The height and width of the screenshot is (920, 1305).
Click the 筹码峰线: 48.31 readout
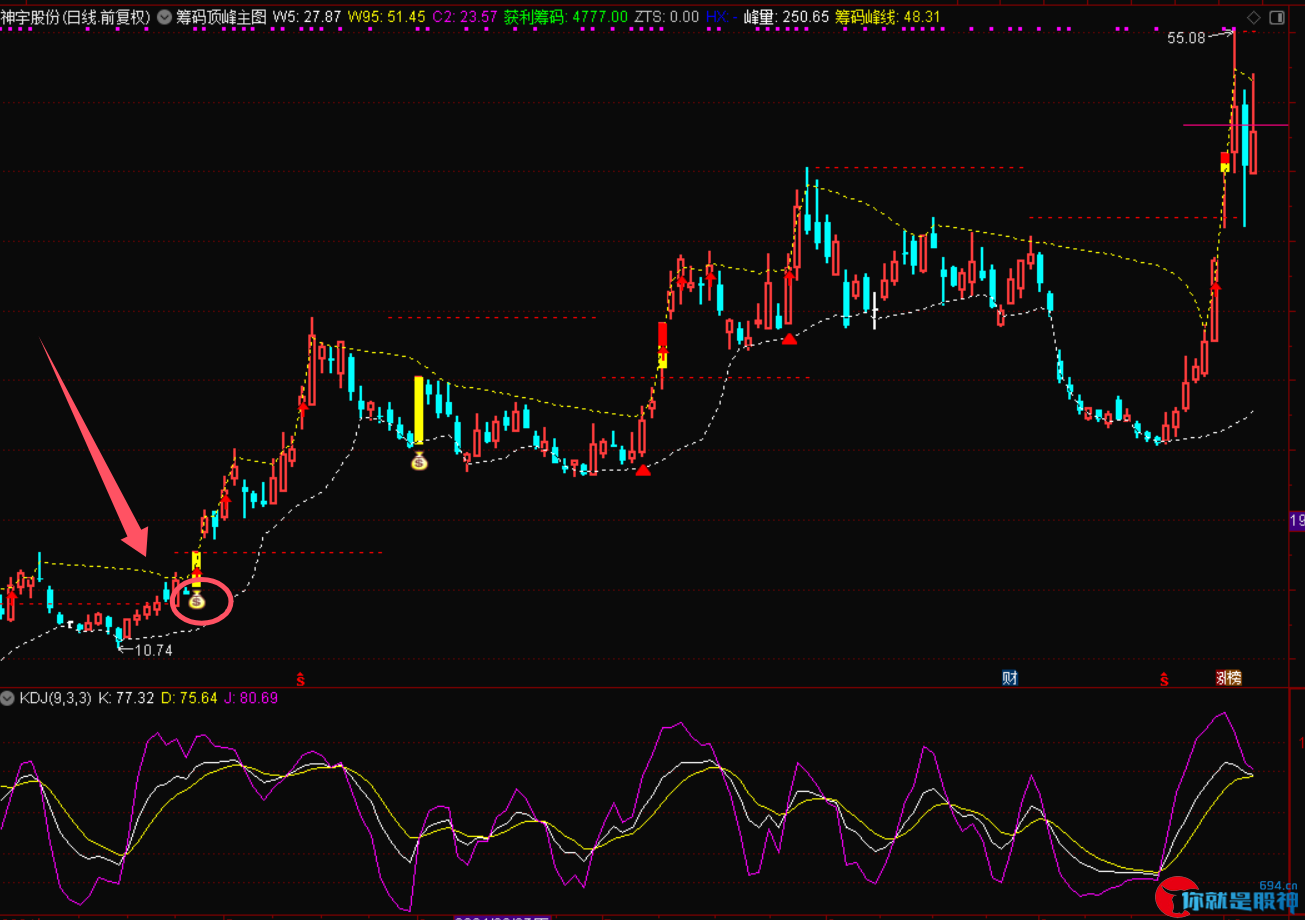point(888,17)
